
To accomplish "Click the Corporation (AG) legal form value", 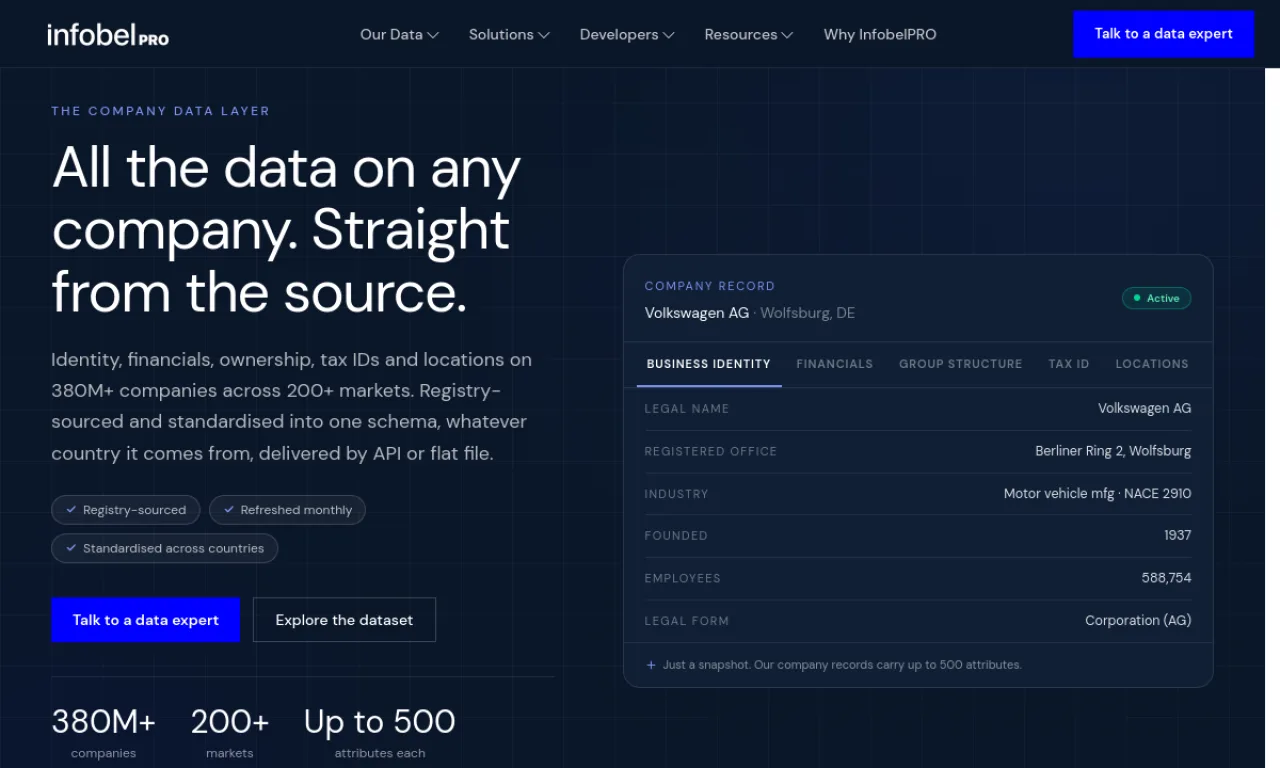I will [1138, 620].
